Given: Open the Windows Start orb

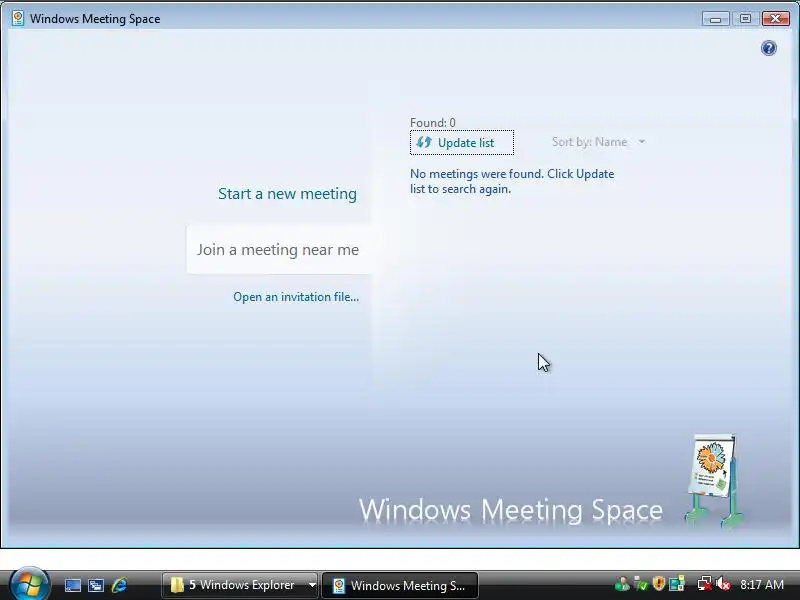Looking at the screenshot, I should [x=30, y=584].
